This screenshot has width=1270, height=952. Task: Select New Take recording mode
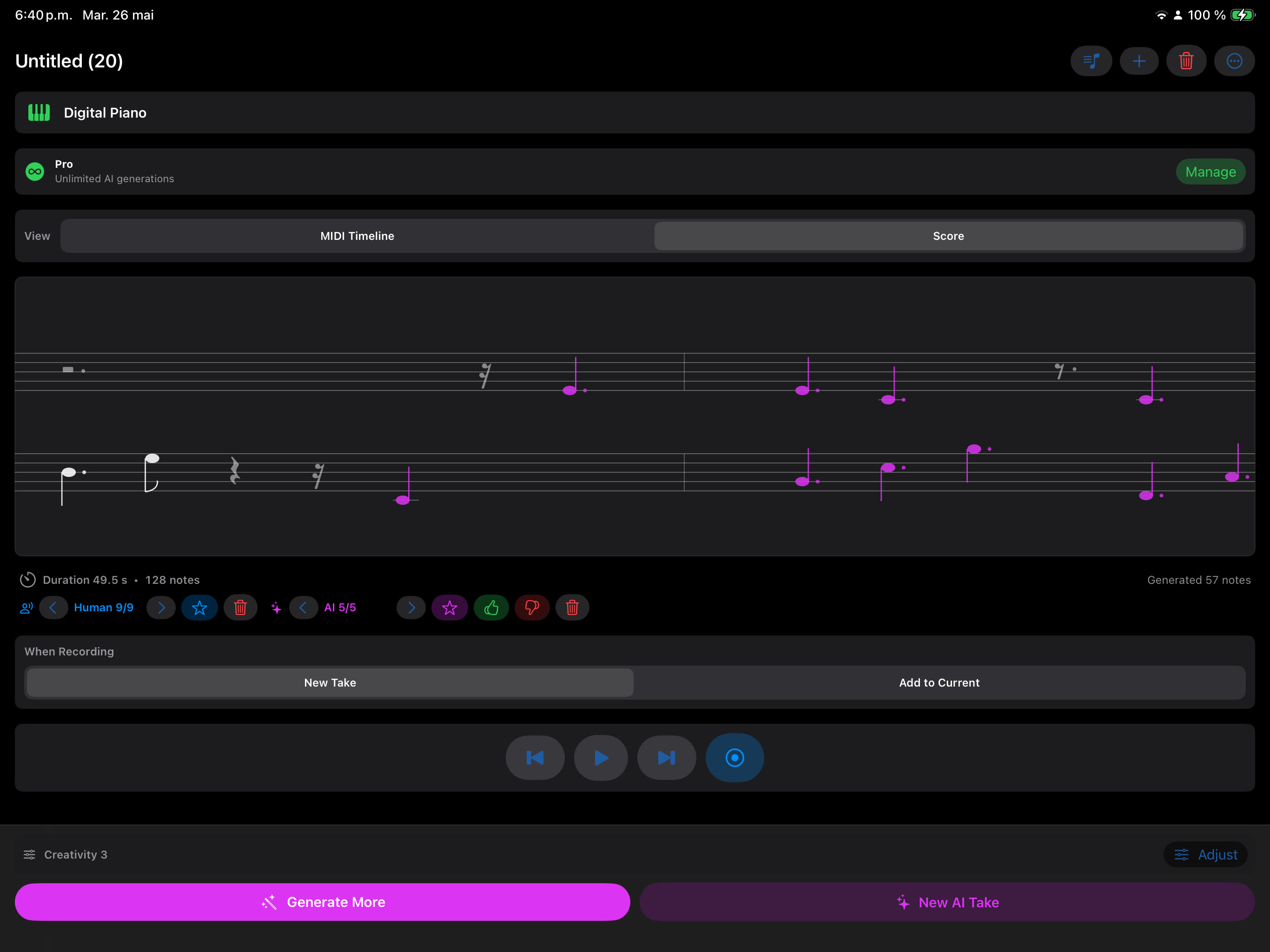tap(330, 683)
